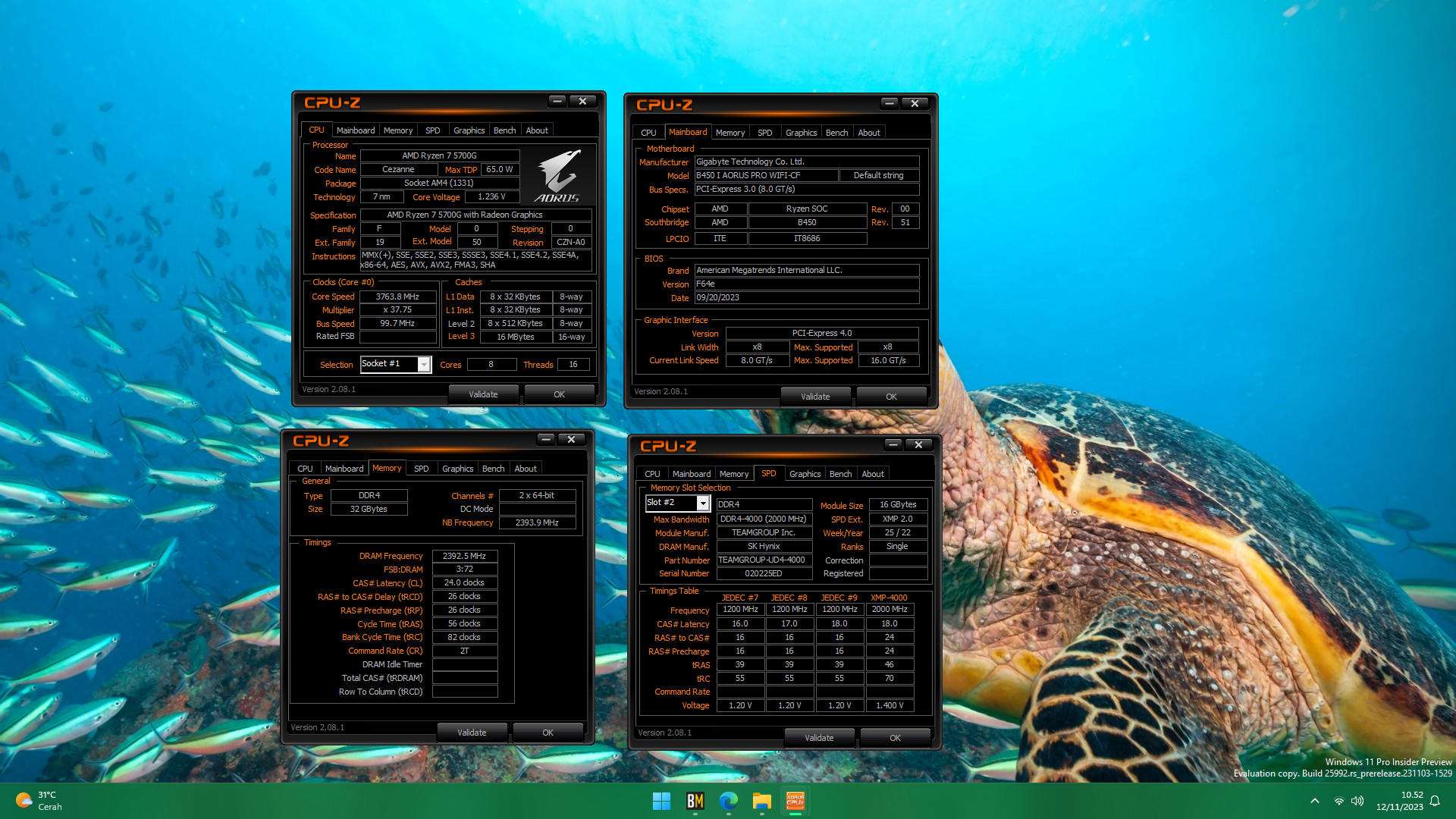
Task: Click Validate in the CPU window
Action: (483, 394)
